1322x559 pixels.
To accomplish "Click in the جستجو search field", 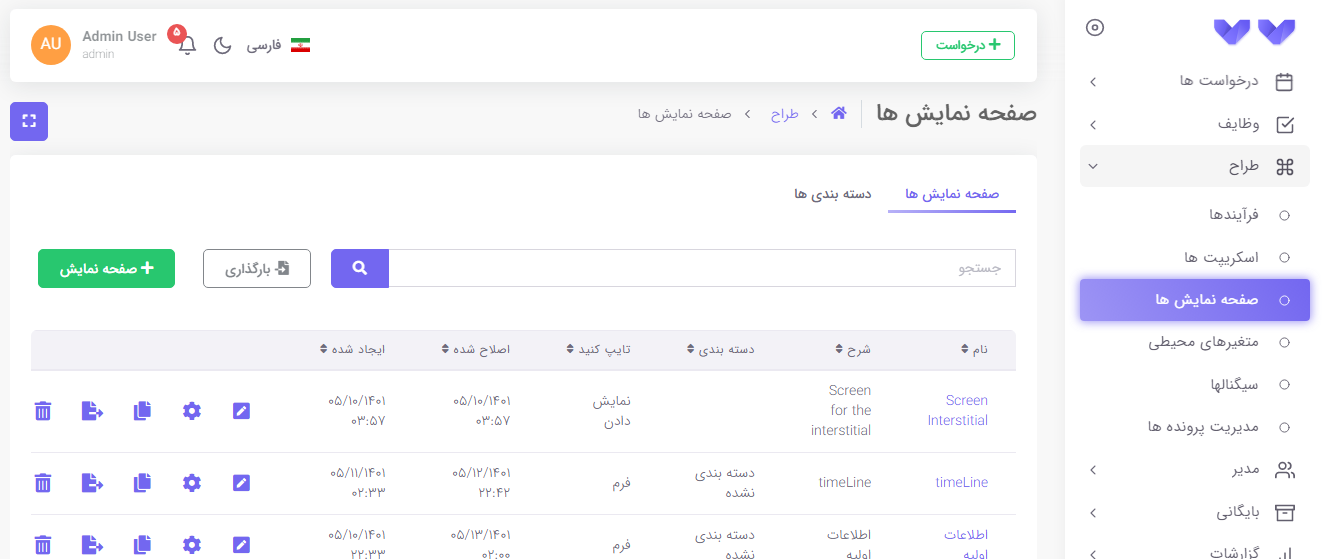I will point(702,268).
